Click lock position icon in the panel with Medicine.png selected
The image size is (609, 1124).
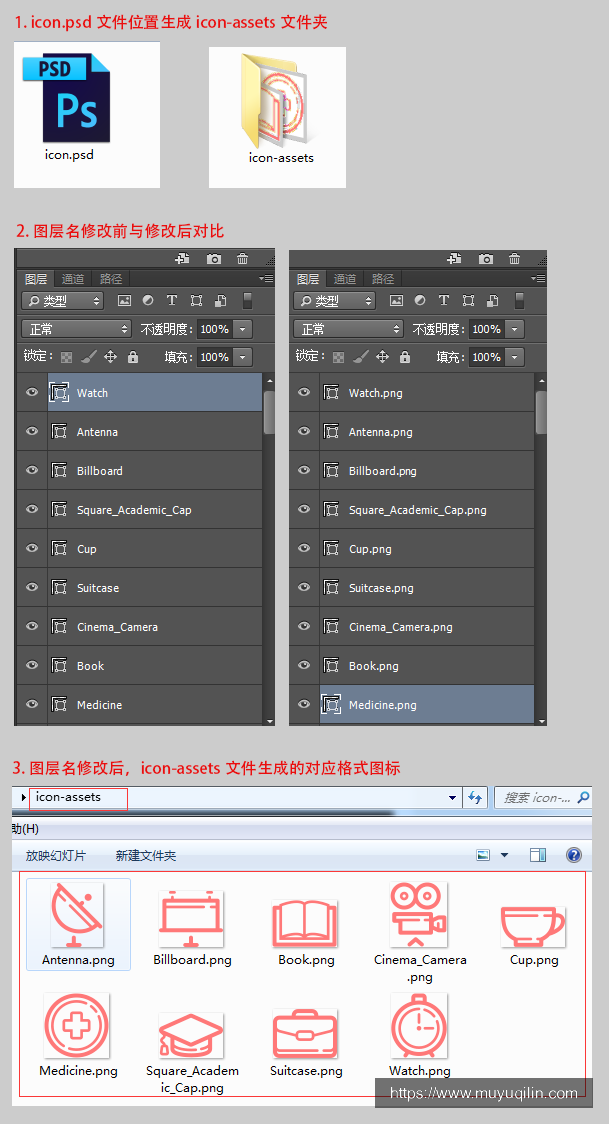[383, 356]
